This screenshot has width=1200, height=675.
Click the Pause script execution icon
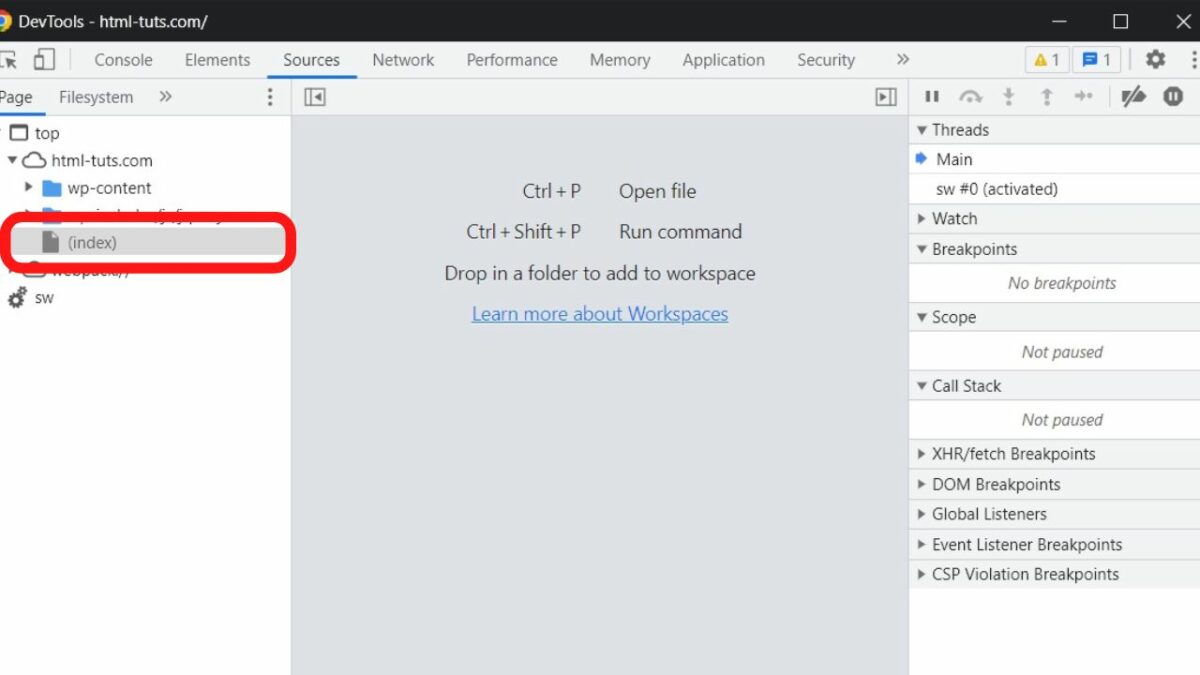(932, 97)
